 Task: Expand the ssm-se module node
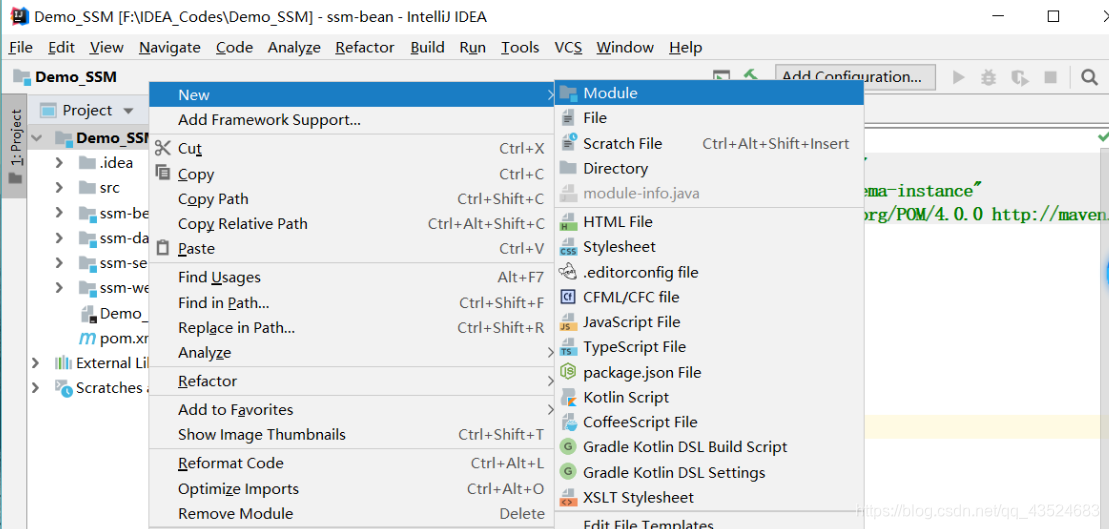[x=60, y=263]
